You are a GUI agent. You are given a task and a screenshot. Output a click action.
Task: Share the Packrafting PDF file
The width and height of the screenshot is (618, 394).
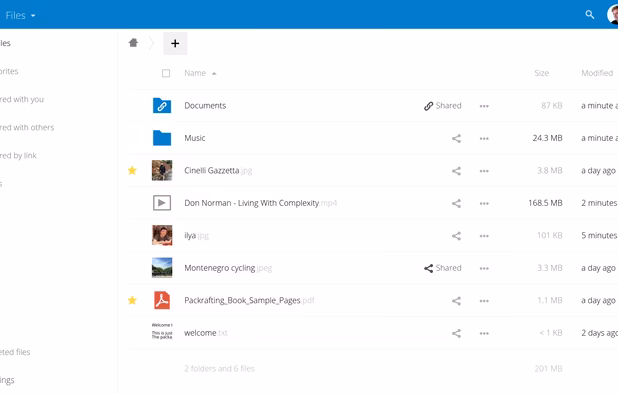456,301
